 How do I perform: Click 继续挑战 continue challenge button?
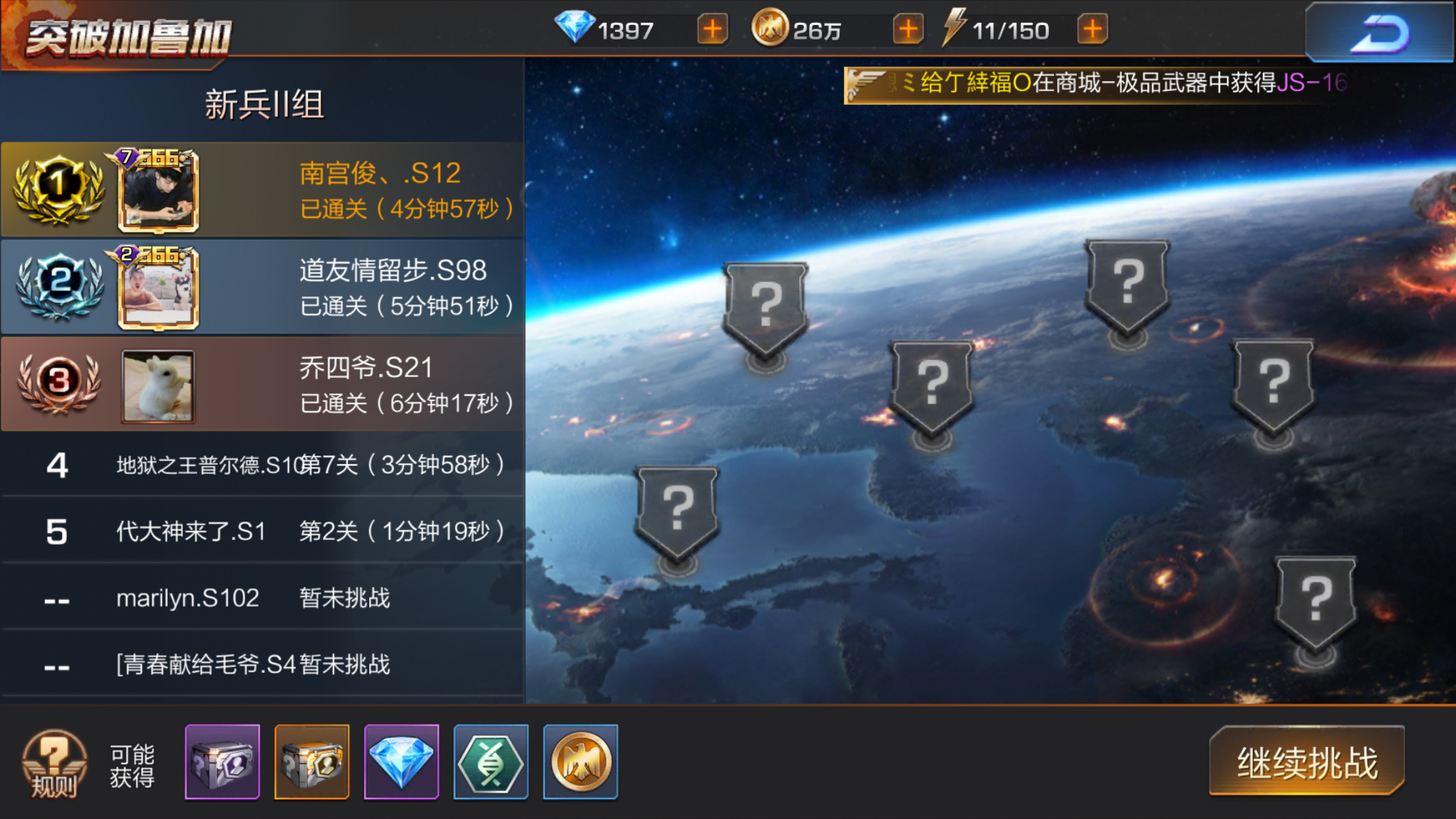click(x=1308, y=762)
